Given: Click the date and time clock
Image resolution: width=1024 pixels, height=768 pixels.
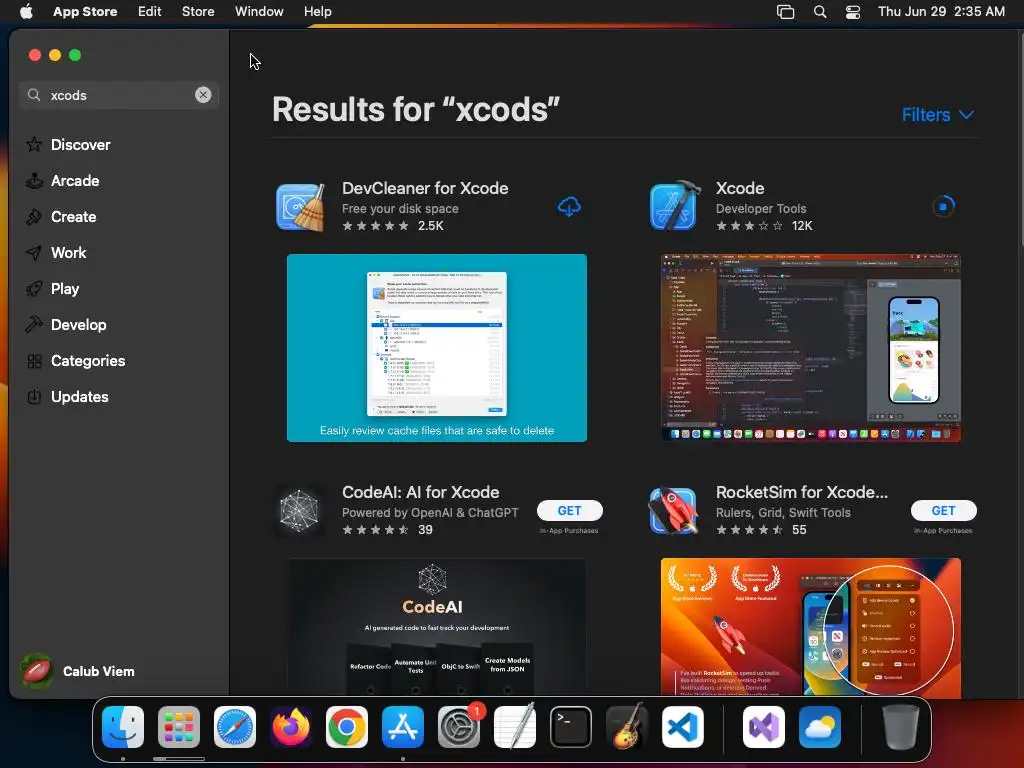Looking at the screenshot, I should coord(941,11).
